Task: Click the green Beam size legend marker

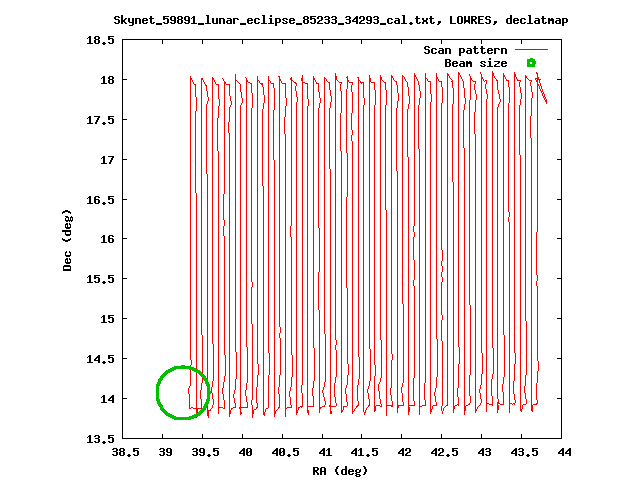Action: click(x=531, y=63)
